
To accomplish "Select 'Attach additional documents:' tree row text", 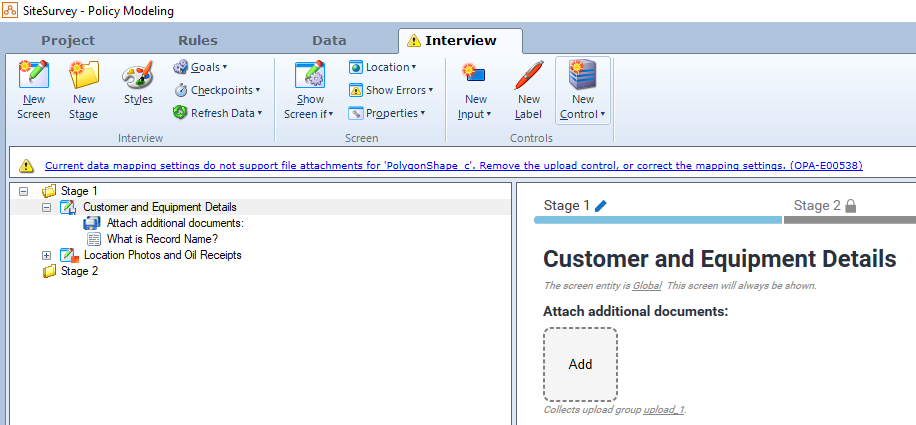I will coord(175,223).
